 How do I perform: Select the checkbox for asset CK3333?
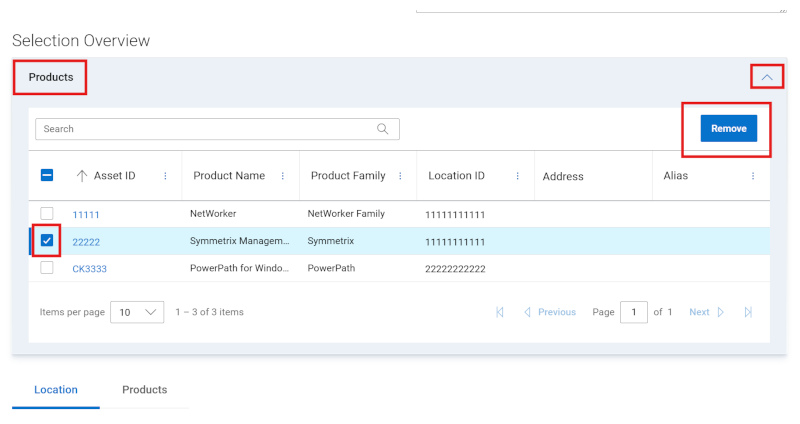click(47, 268)
